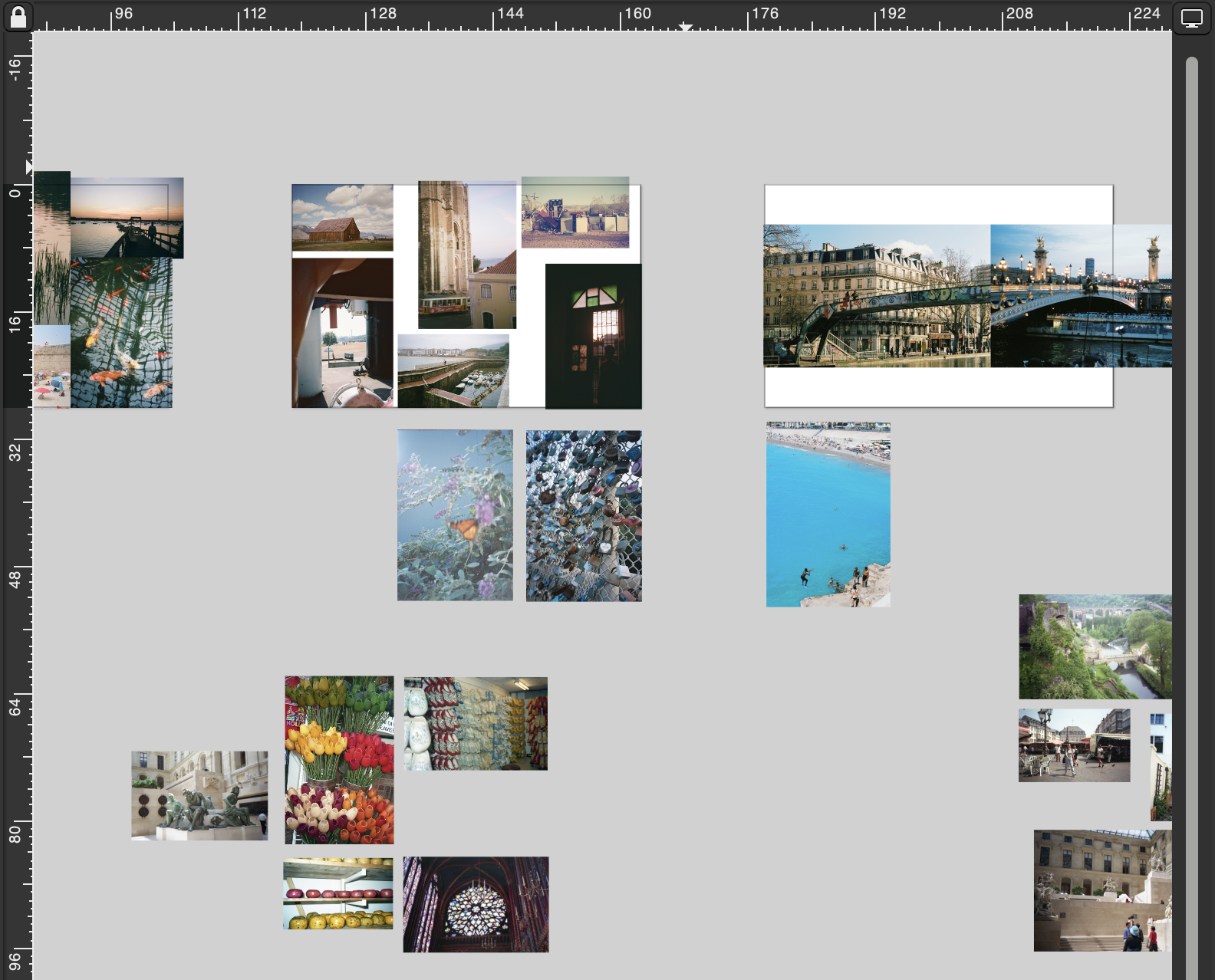This screenshot has height=980, width=1215.
Task: Select the cheese shelves photo
Action: 337,893
